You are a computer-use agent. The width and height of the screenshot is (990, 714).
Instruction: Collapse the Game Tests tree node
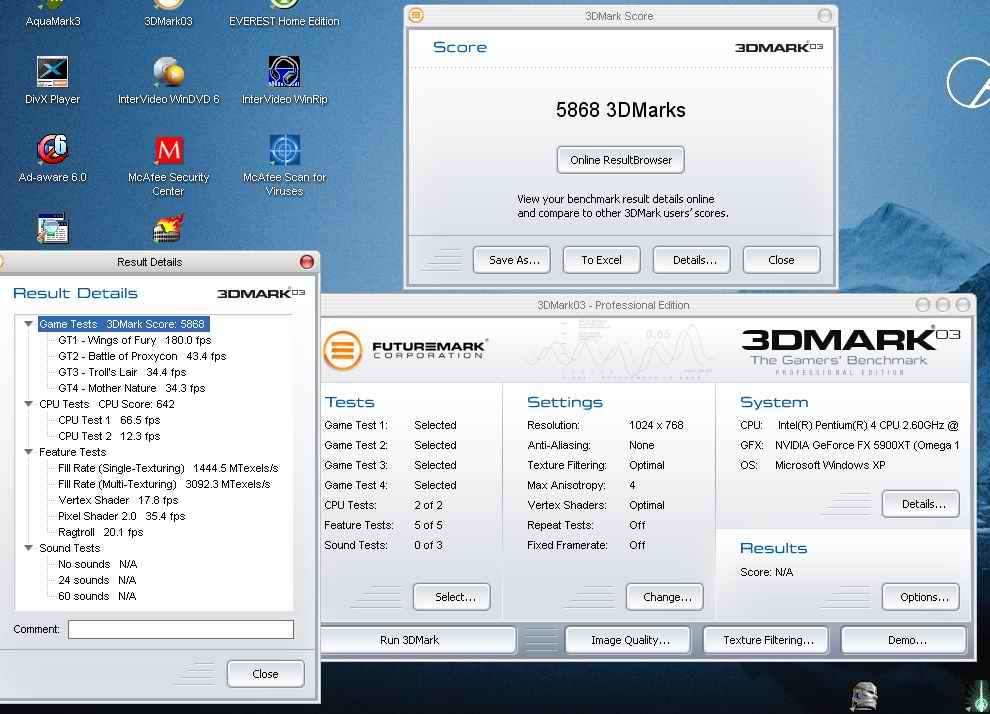pos(28,324)
